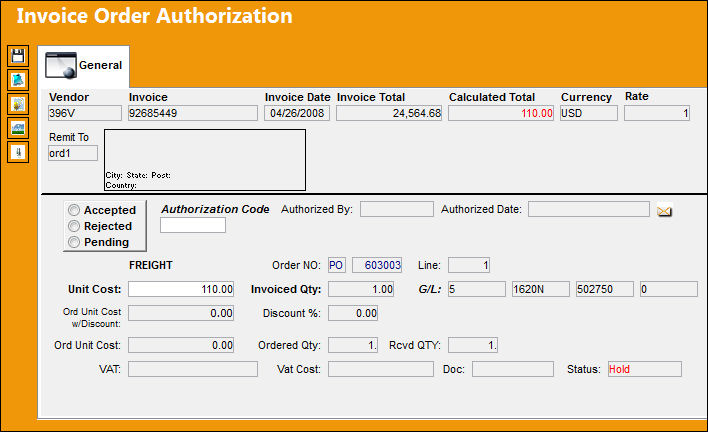
Task: Click the Status field showing Hold
Action: tap(645, 369)
